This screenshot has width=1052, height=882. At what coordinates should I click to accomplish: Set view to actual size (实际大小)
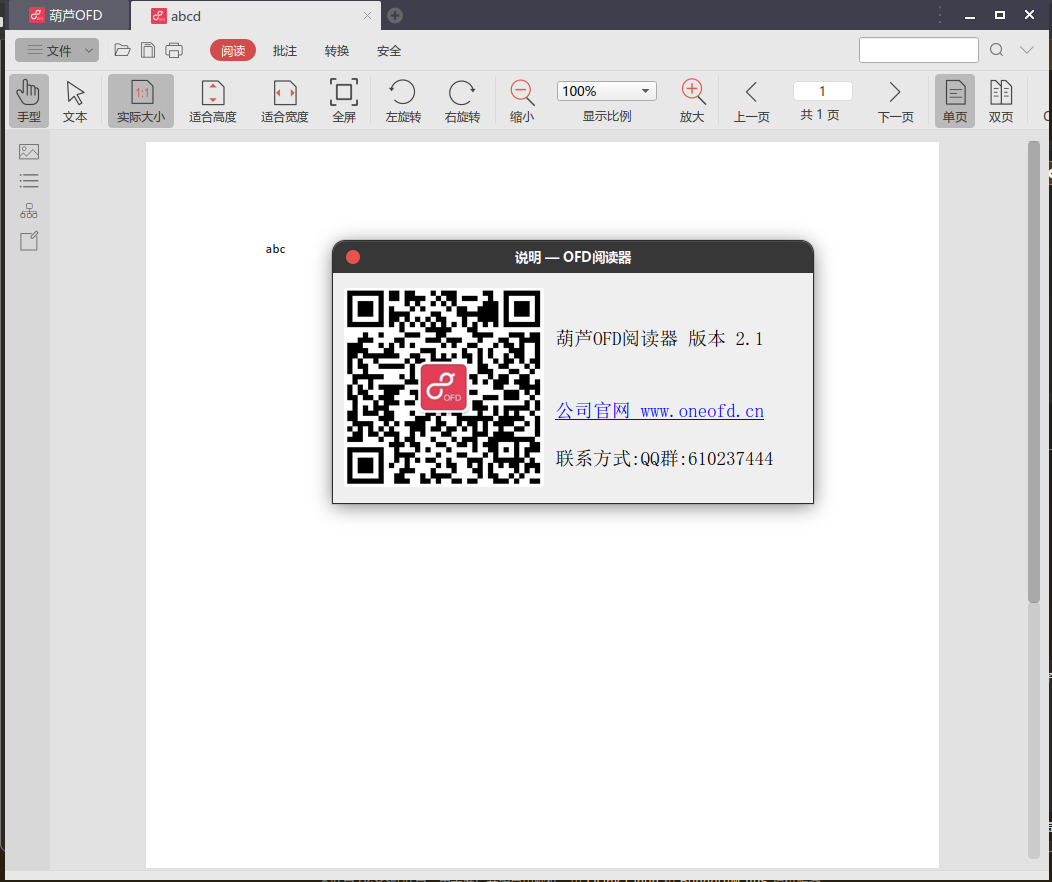point(141,101)
